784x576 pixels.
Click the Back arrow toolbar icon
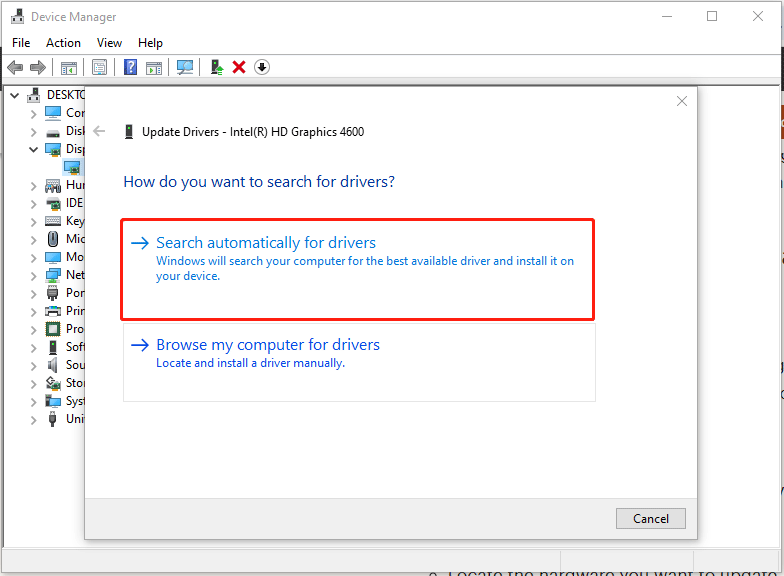16,67
